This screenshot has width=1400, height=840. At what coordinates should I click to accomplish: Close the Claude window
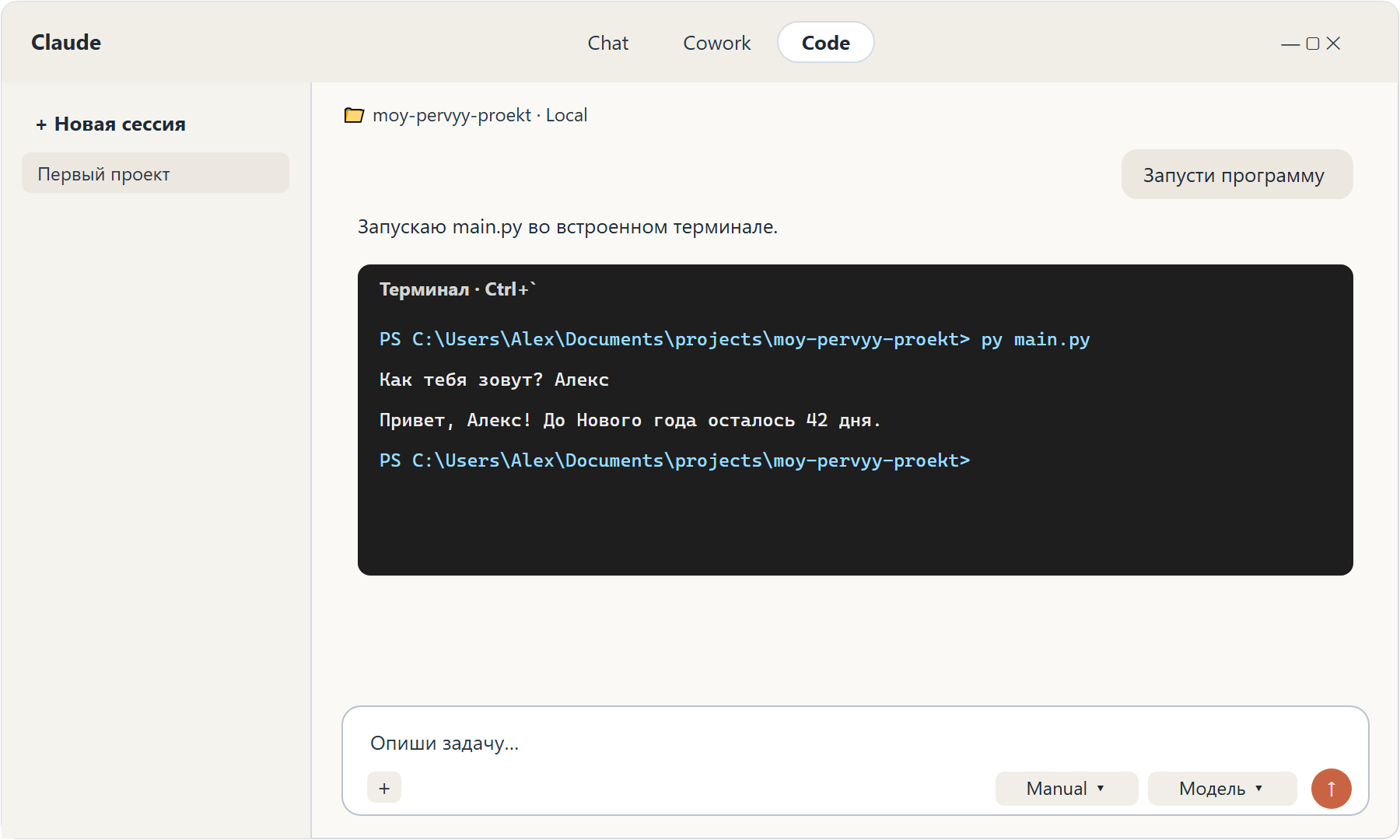point(1334,44)
